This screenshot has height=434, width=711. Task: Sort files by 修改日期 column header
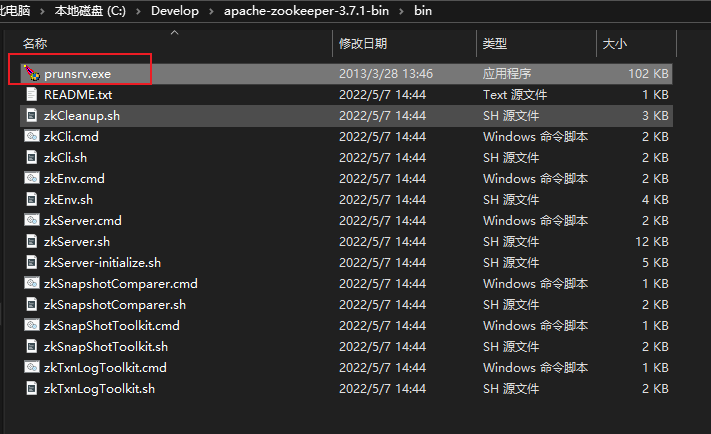click(x=363, y=44)
